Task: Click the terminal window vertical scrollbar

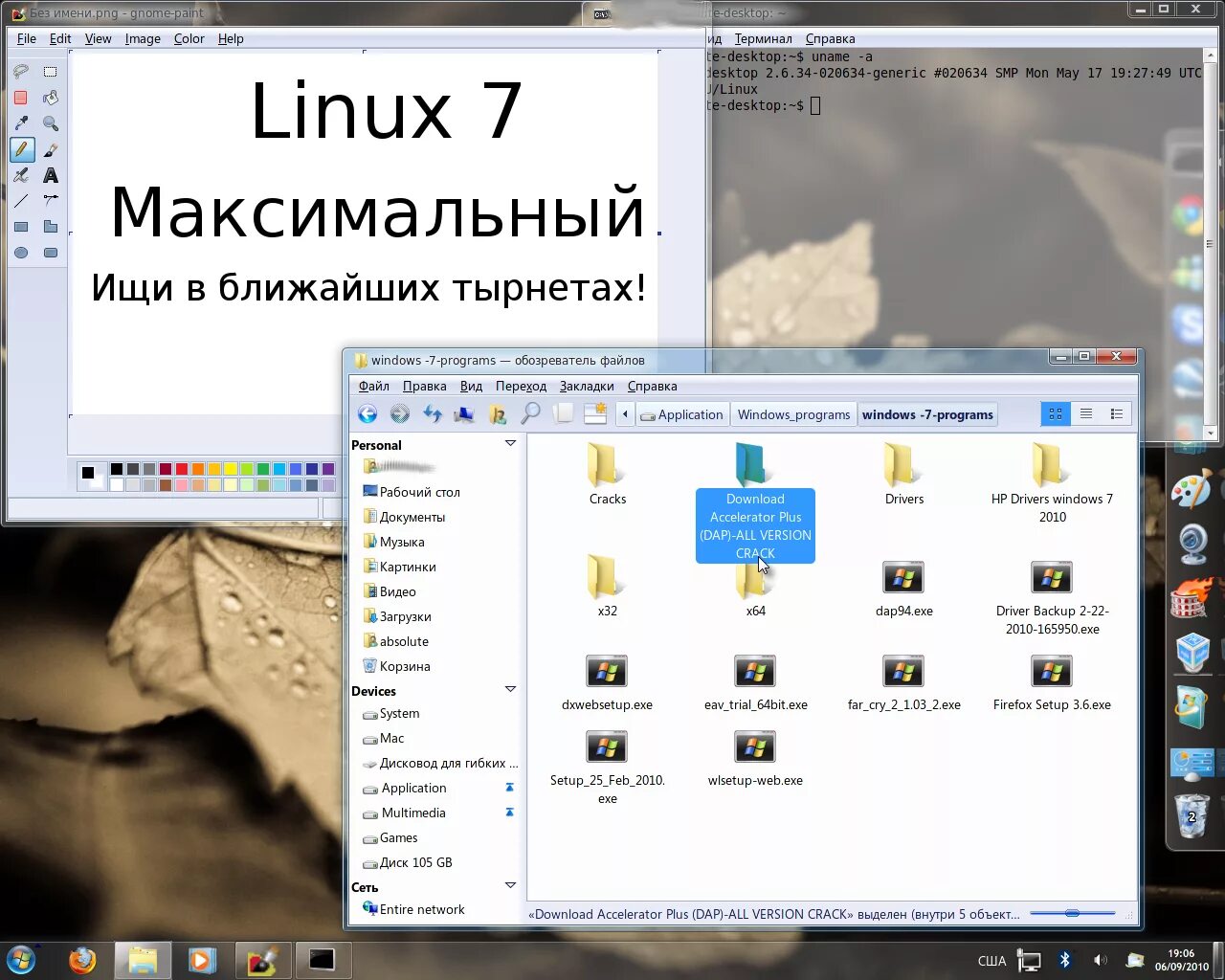Action: tap(1210, 243)
